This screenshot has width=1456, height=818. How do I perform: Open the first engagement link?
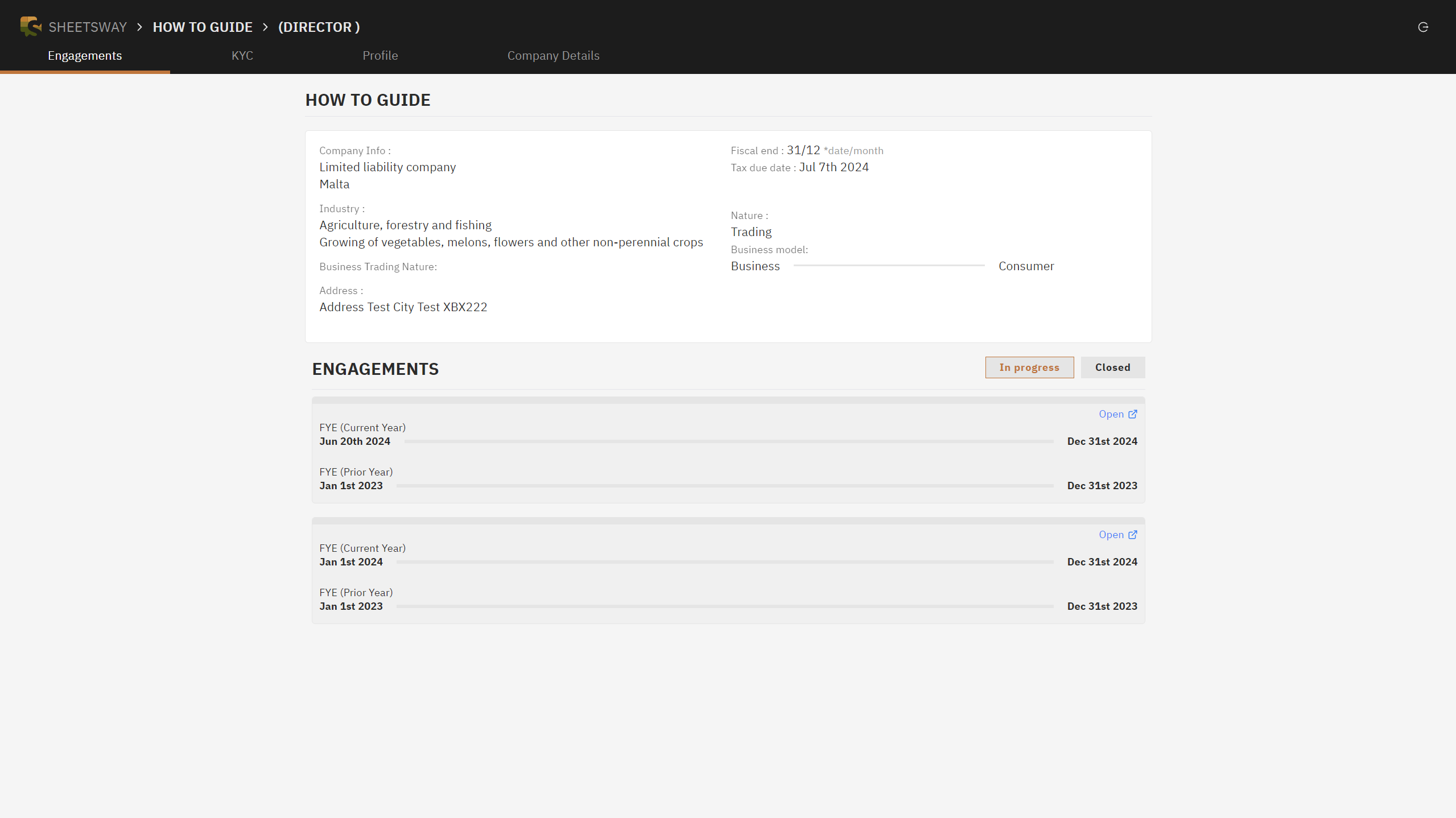click(x=1111, y=414)
